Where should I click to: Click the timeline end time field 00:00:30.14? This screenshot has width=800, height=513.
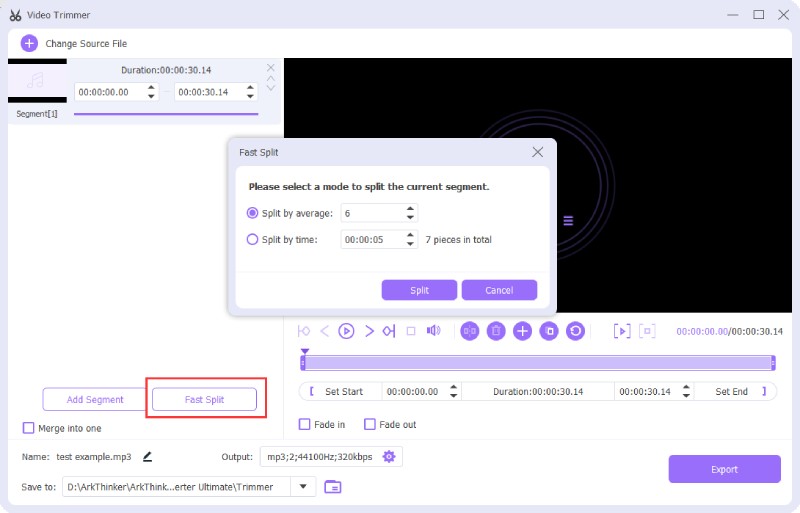click(647, 392)
